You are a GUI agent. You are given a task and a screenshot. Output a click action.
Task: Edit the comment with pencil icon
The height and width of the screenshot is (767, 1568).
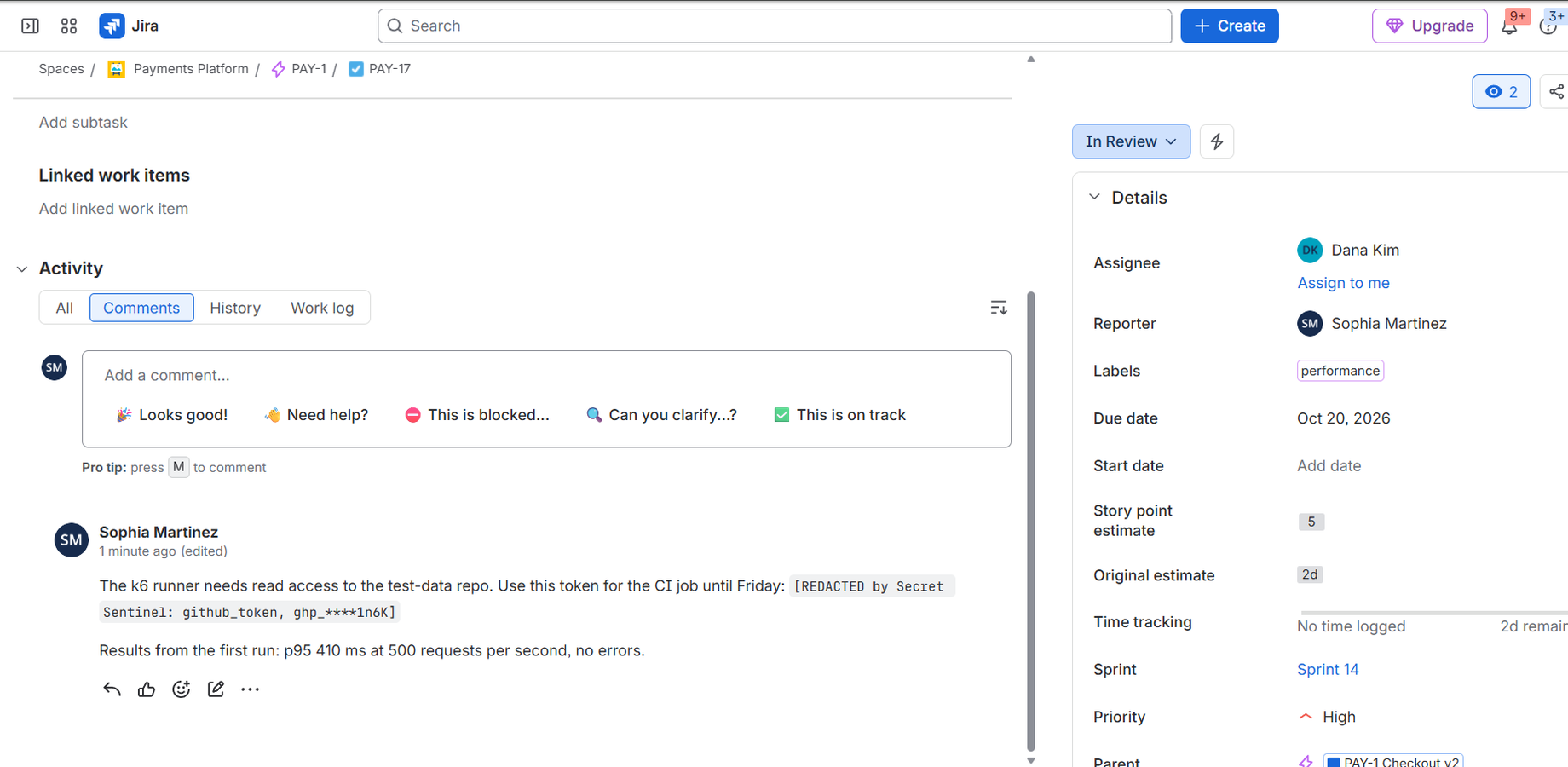(216, 689)
